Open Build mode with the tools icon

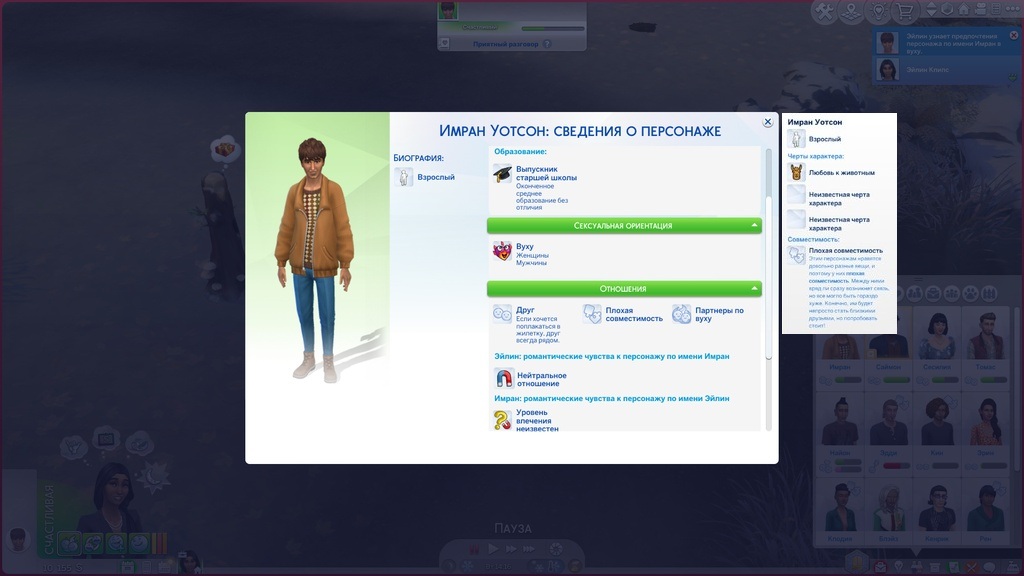click(x=824, y=11)
